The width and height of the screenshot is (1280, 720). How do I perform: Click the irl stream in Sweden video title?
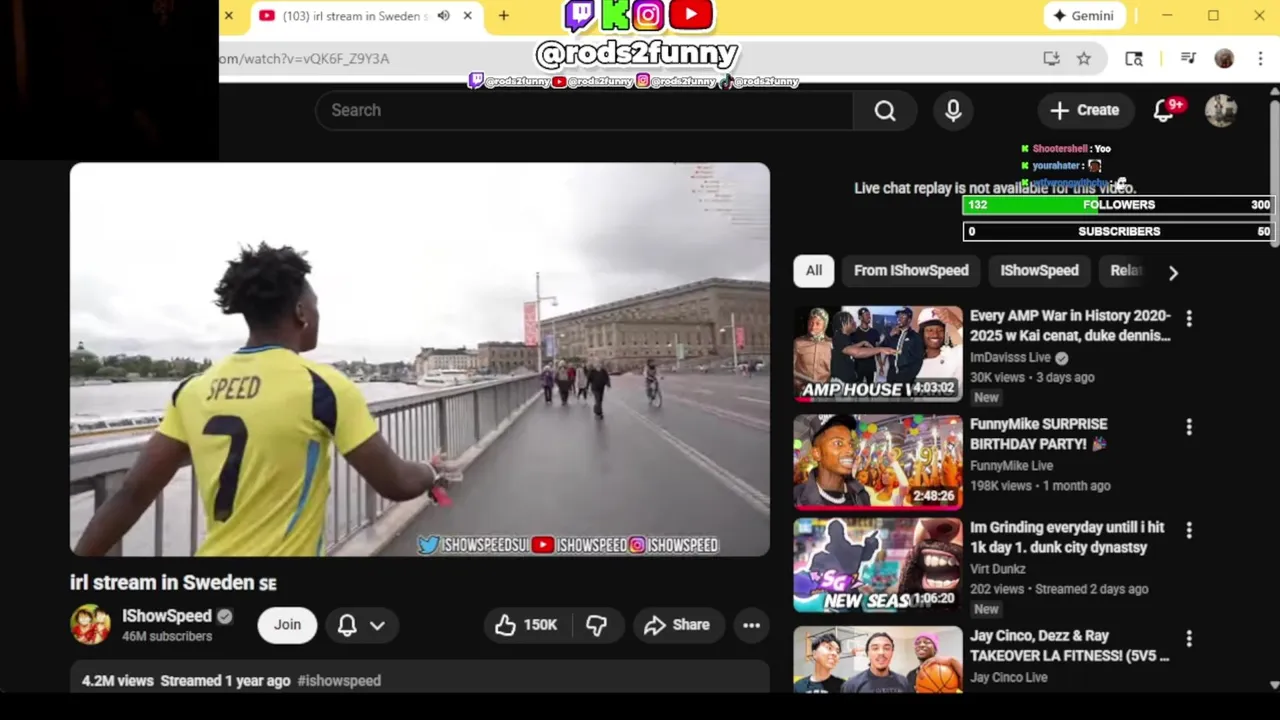[173, 583]
